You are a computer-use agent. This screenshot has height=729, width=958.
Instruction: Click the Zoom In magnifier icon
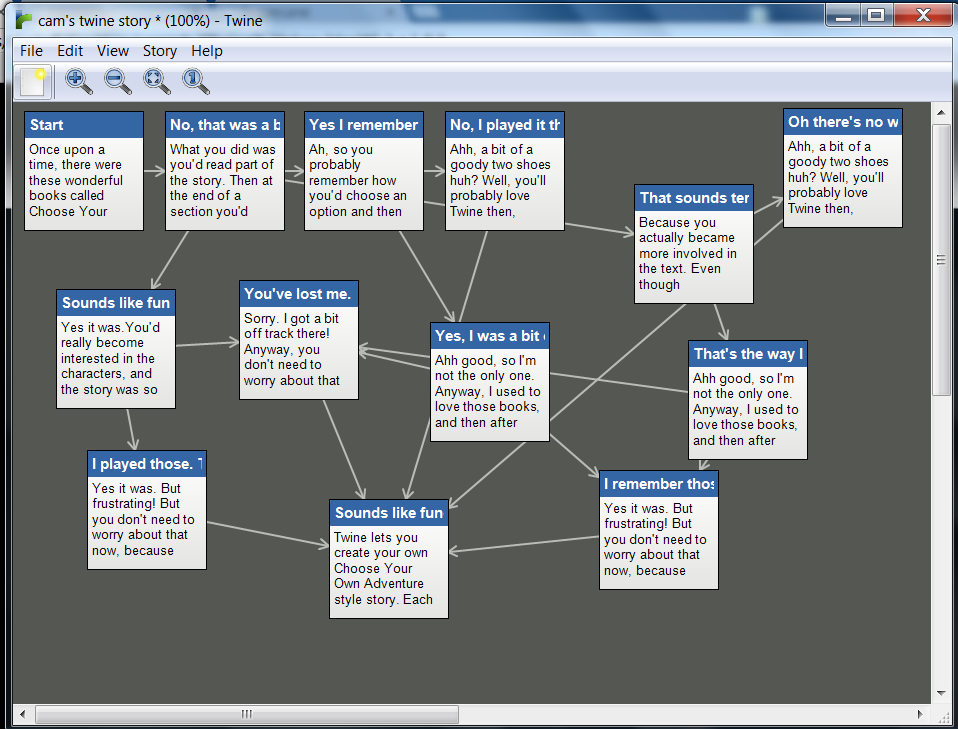coord(78,81)
